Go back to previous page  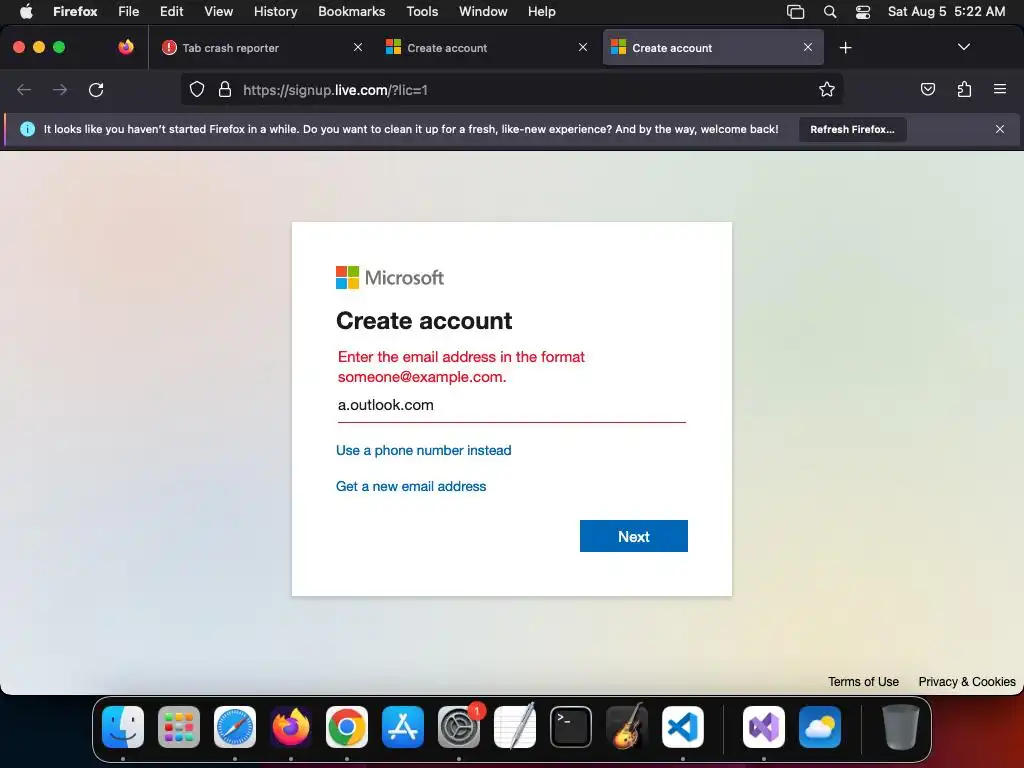[24, 89]
